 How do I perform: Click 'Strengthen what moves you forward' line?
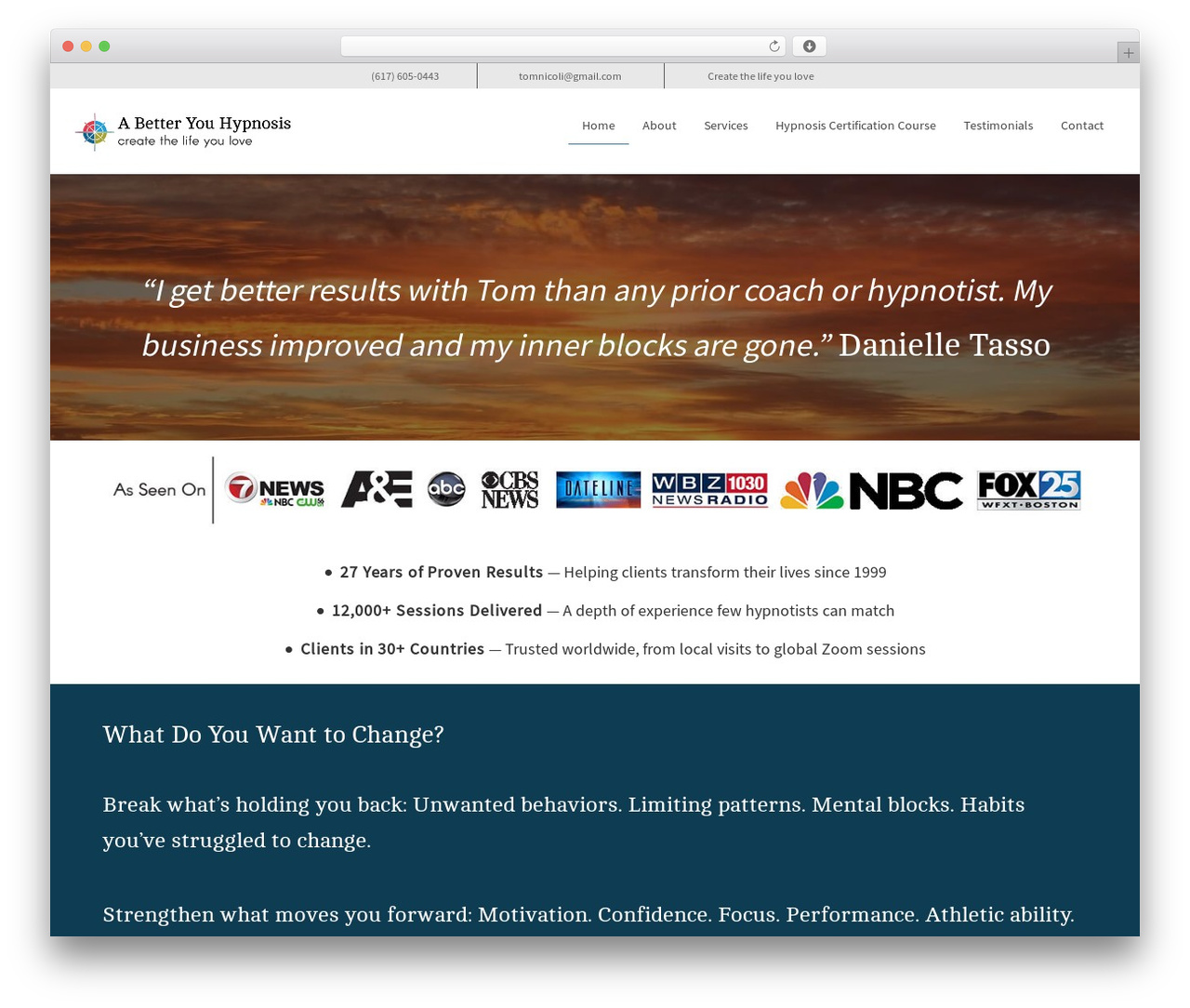click(588, 915)
